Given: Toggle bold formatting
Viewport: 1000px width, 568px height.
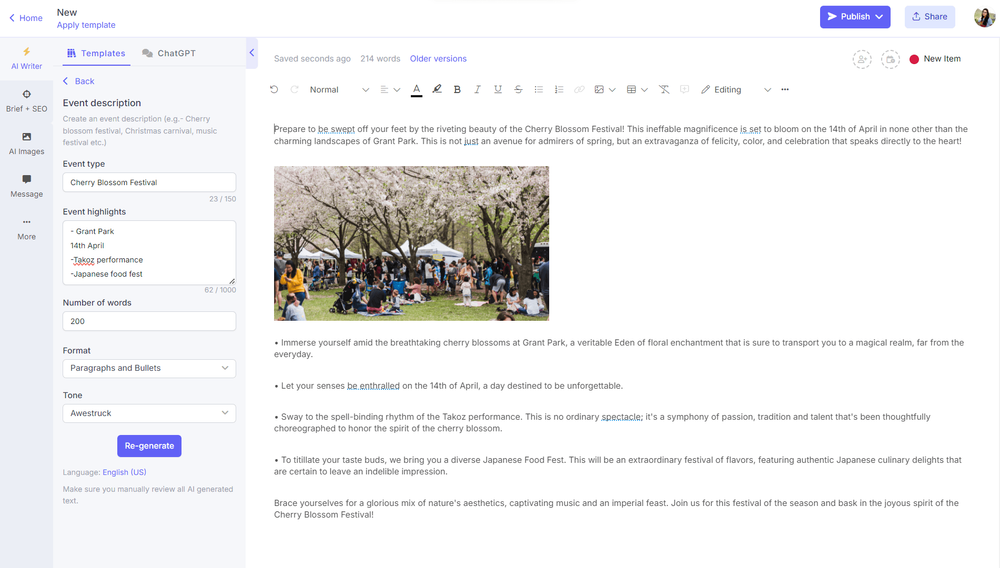Looking at the screenshot, I should (457, 89).
